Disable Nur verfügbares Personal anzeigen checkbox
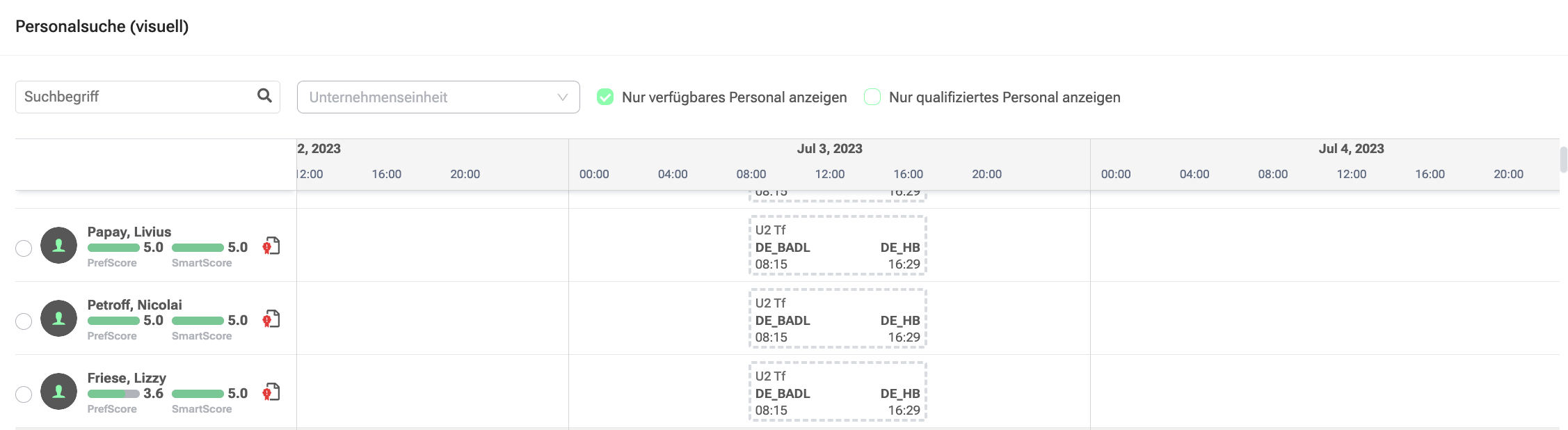 [x=605, y=97]
